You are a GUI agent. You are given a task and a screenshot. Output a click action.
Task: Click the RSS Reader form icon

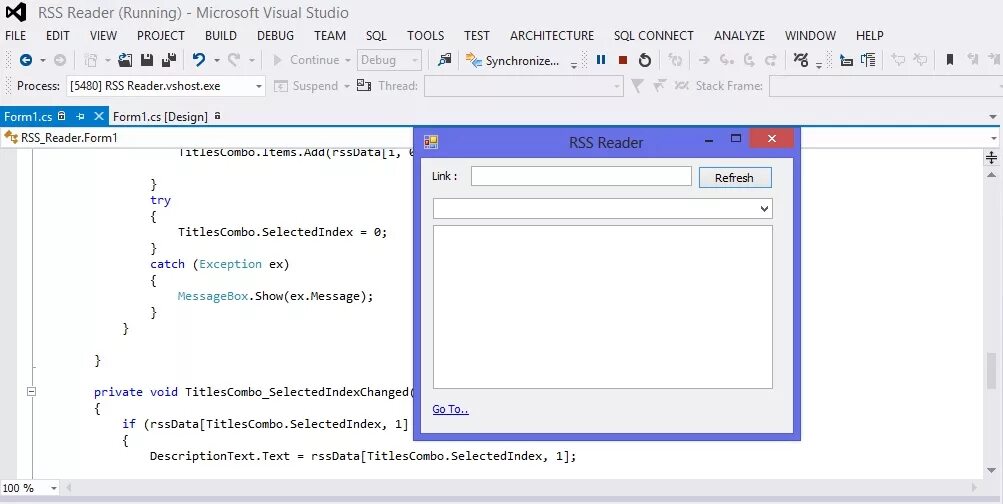(x=431, y=142)
